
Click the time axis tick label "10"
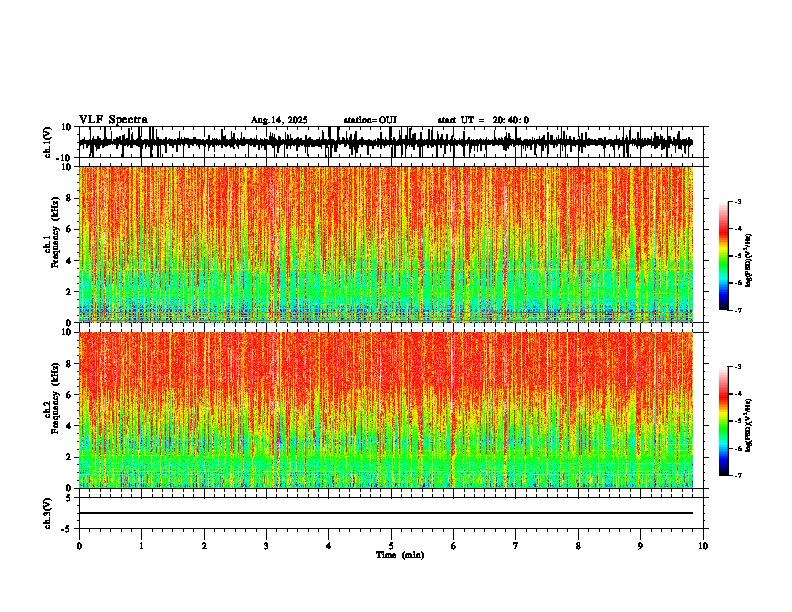(703, 545)
